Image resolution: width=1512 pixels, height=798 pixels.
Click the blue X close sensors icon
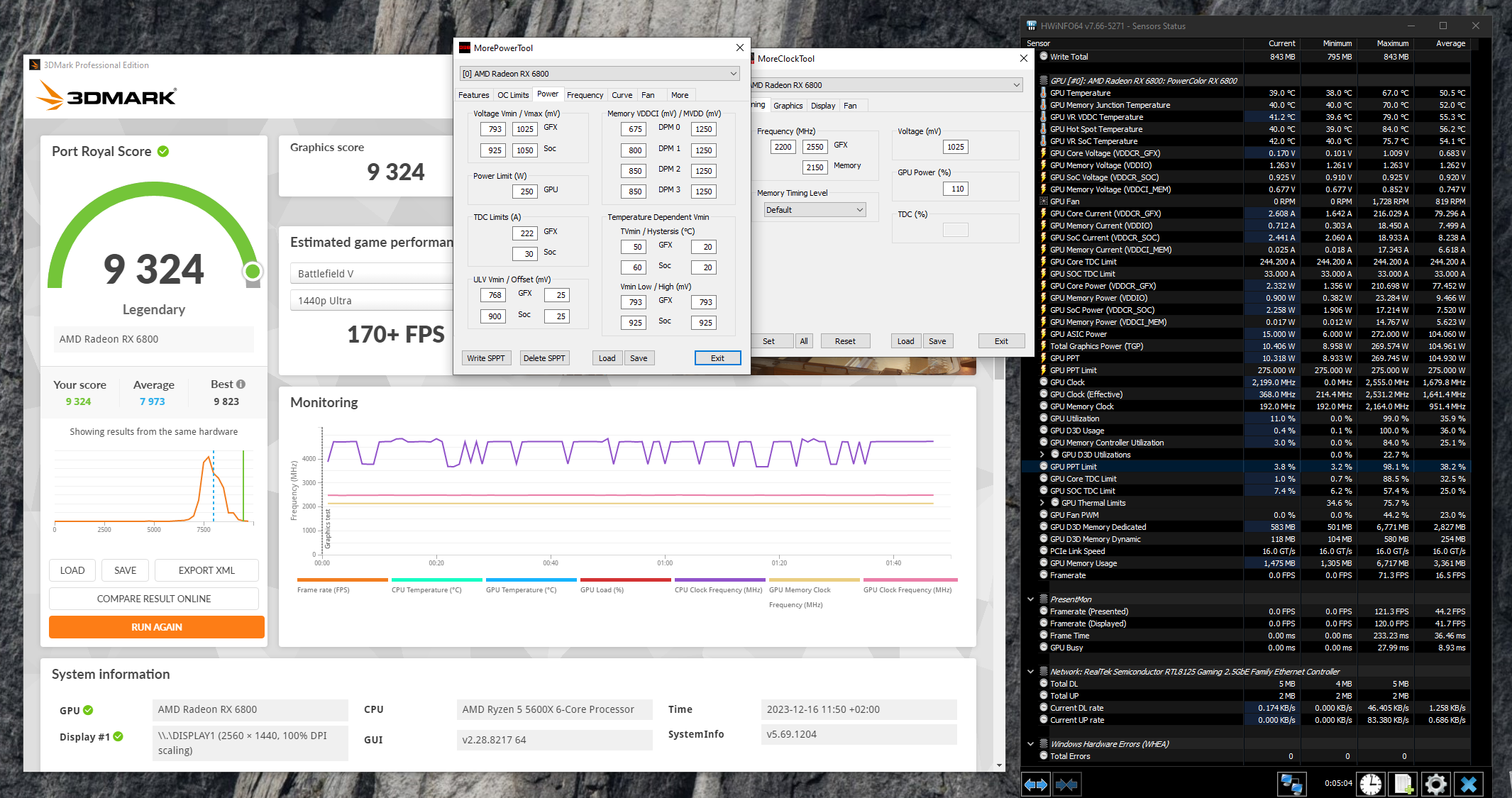tap(1468, 784)
